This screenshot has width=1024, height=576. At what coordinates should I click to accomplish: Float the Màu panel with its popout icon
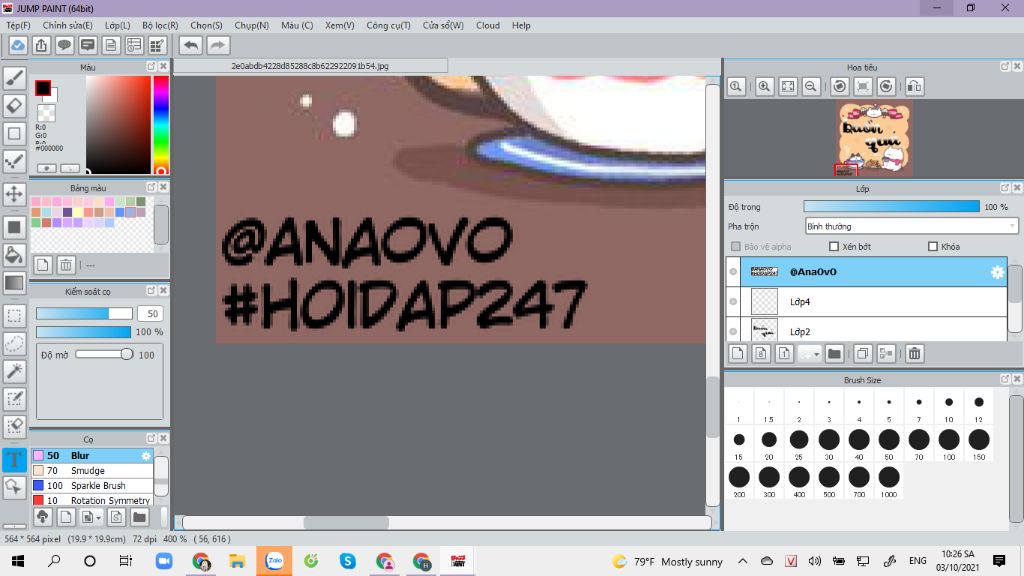click(151, 67)
